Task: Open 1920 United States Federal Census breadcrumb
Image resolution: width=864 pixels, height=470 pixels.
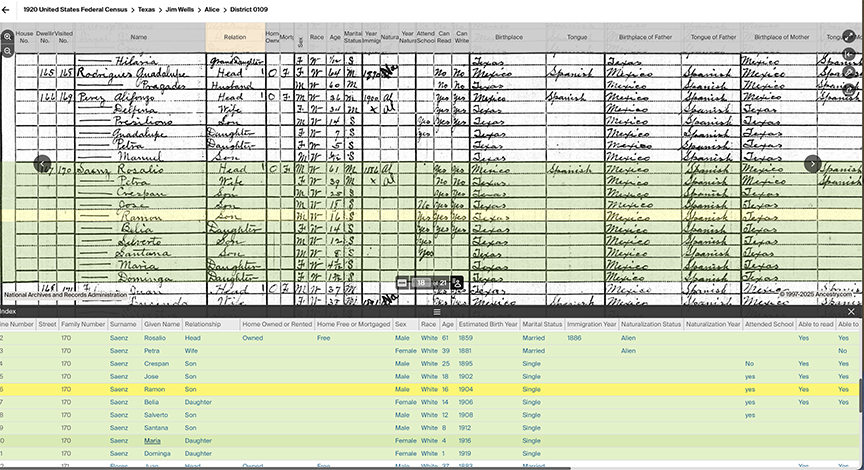Action: (x=78, y=8)
